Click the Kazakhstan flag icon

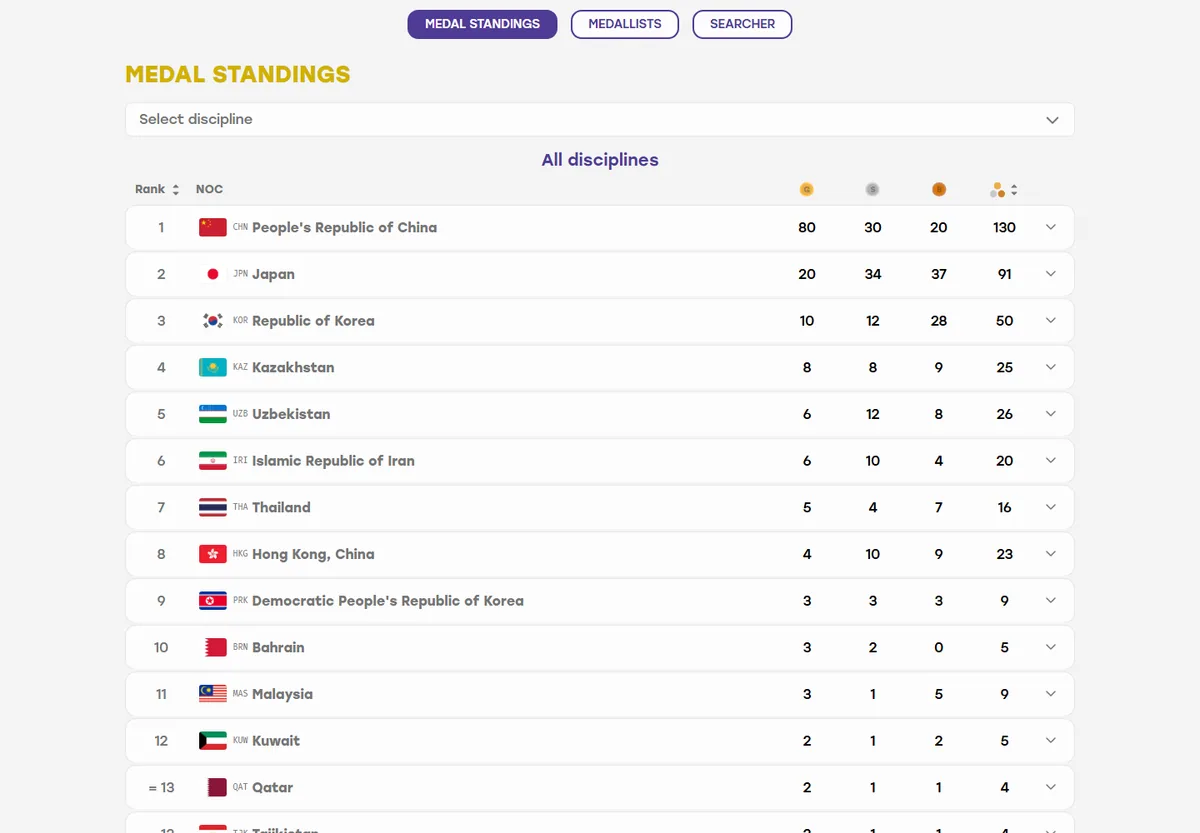pos(212,367)
